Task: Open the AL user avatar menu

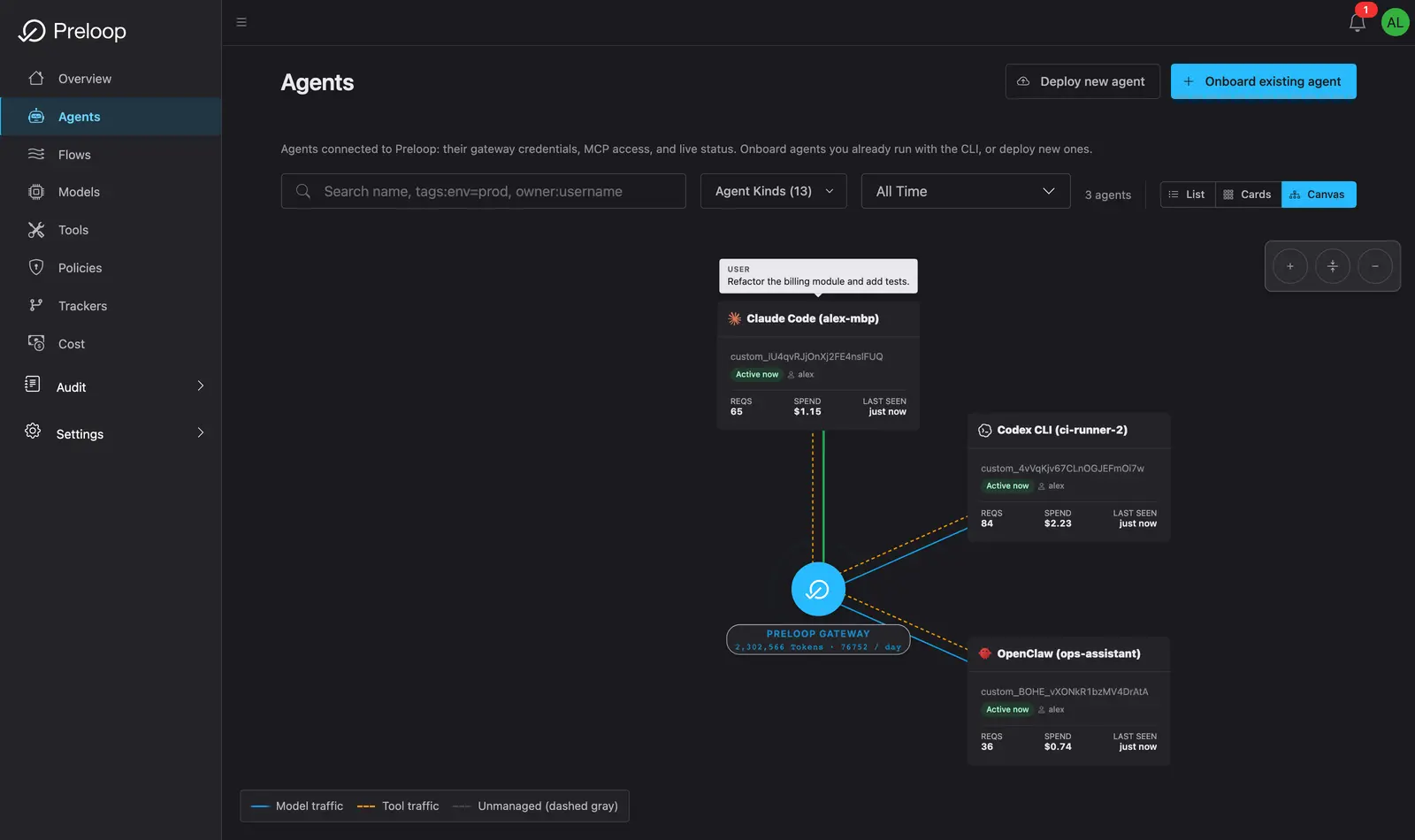Action: pyautogui.click(x=1395, y=23)
